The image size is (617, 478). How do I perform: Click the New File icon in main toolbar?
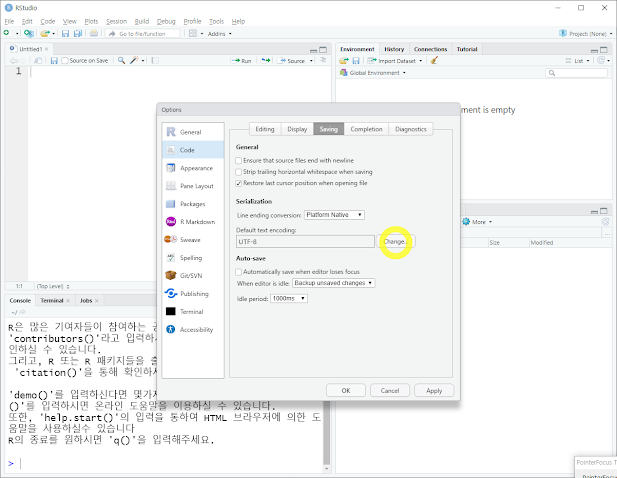pyautogui.click(x=7, y=33)
